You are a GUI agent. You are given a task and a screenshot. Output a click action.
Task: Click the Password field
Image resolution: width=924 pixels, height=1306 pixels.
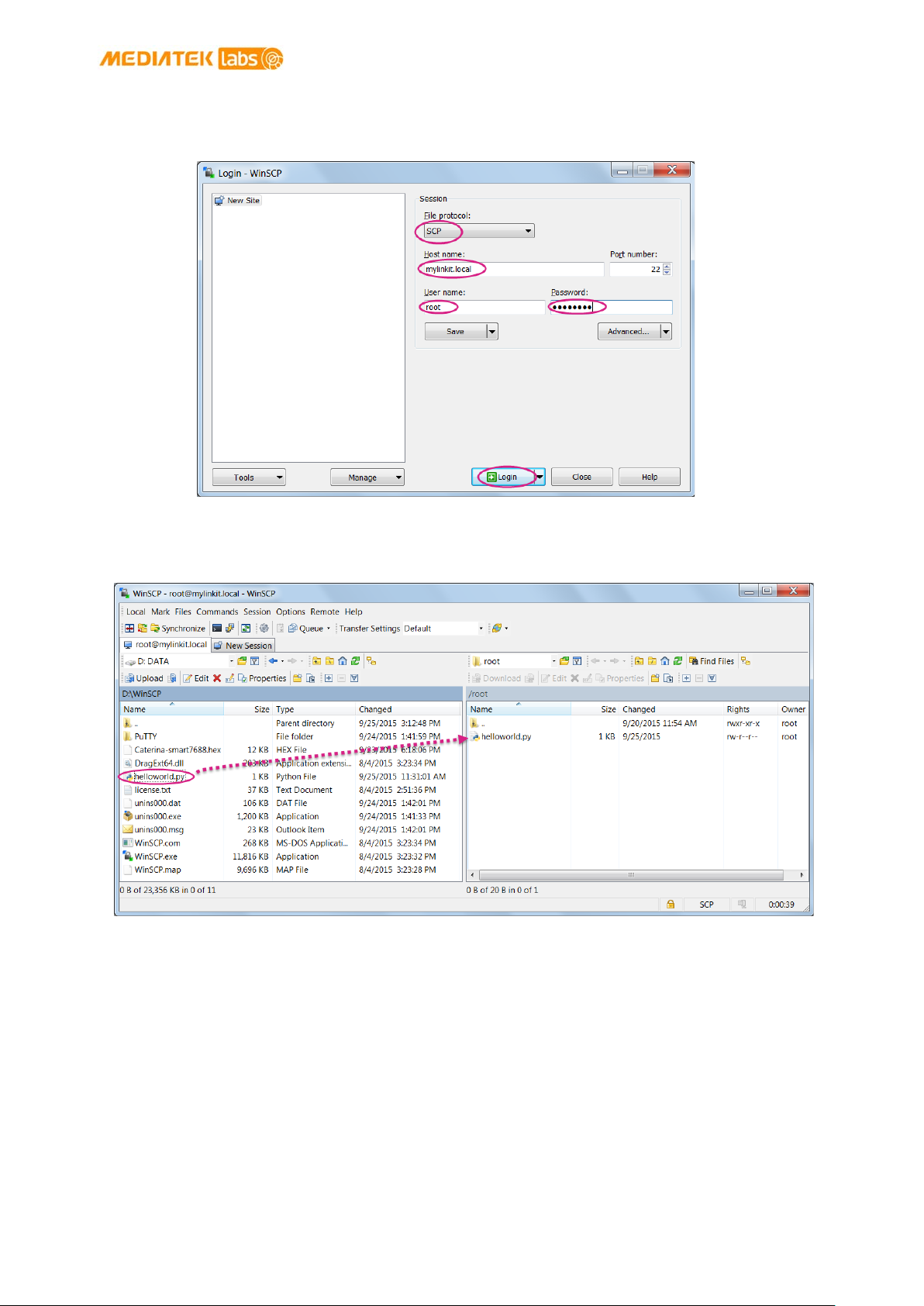[611, 307]
